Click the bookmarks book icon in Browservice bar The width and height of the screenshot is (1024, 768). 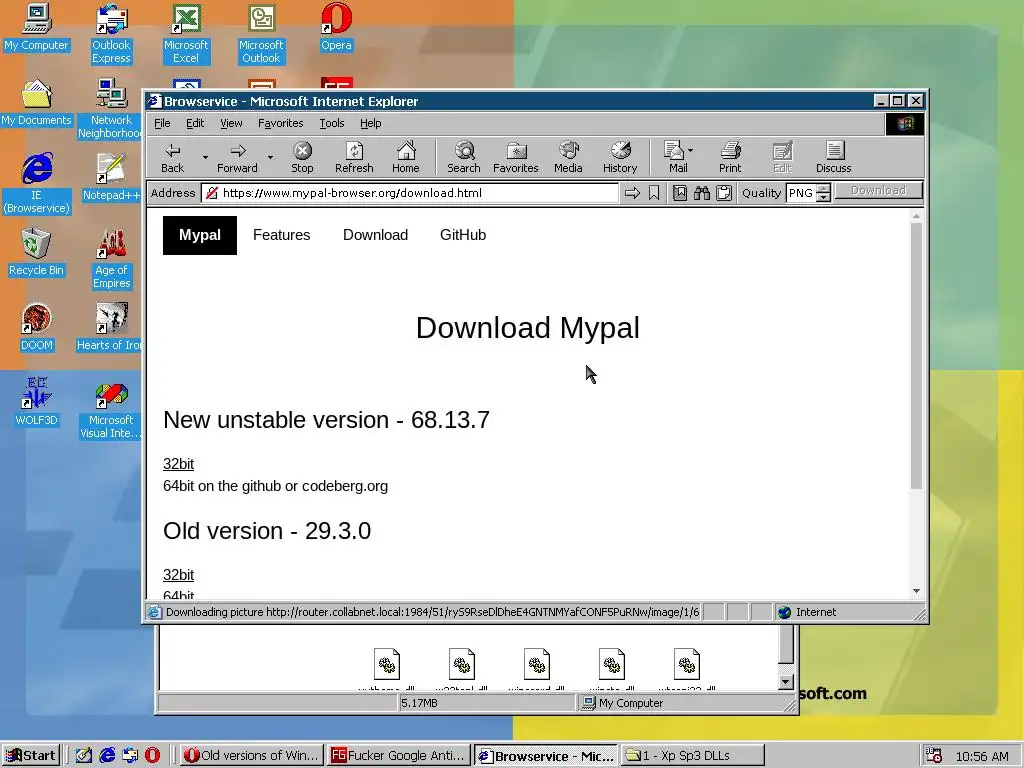(679, 193)
